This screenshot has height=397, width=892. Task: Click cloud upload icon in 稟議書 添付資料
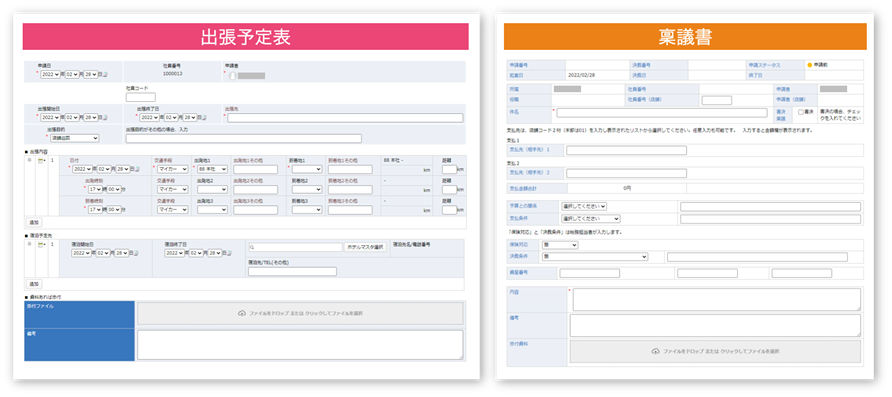[655, 351]
